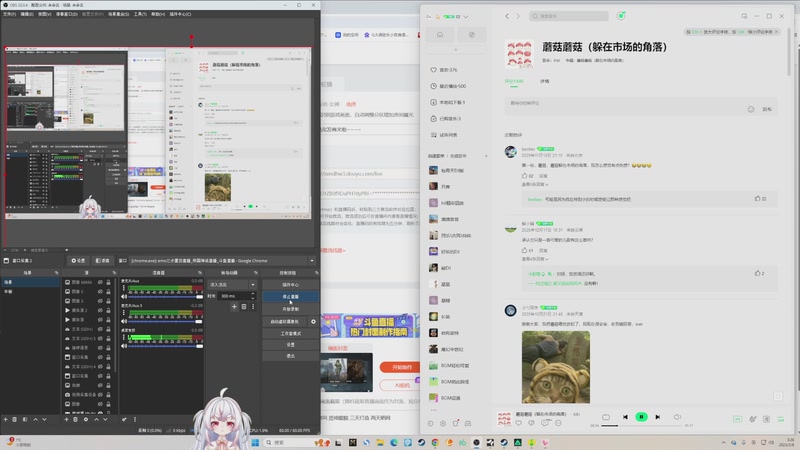Screen dimensions: 800x450
Task: Toggle the player volume speaker icon
Action: tap(677, 417)
